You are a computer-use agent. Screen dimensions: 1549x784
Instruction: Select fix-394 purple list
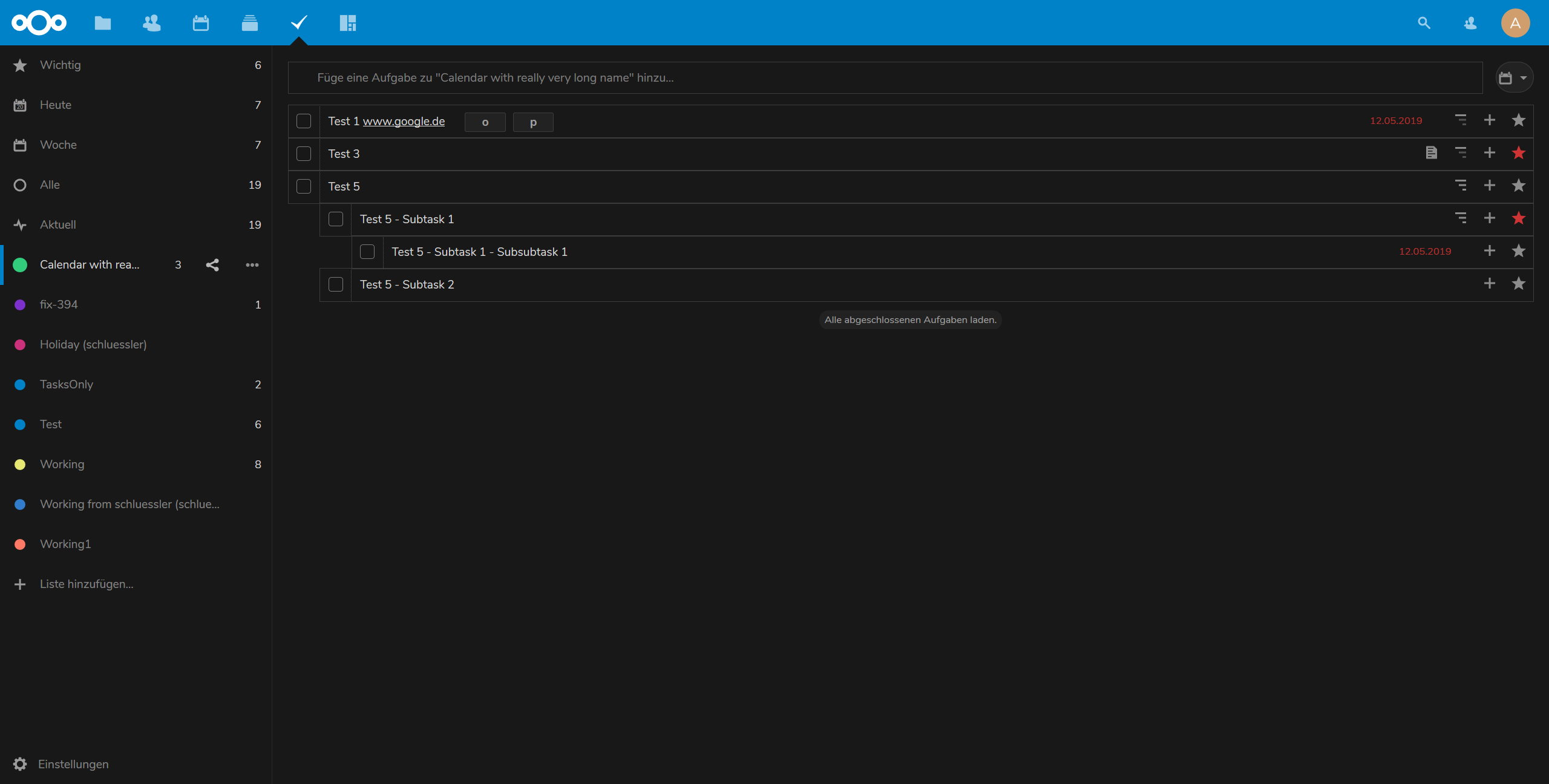pyautogui.click(x=136, y=305)
